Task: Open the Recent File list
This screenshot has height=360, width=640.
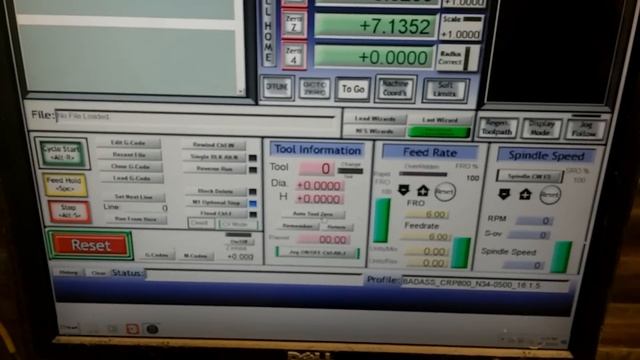Action: [x=129, y=155]
